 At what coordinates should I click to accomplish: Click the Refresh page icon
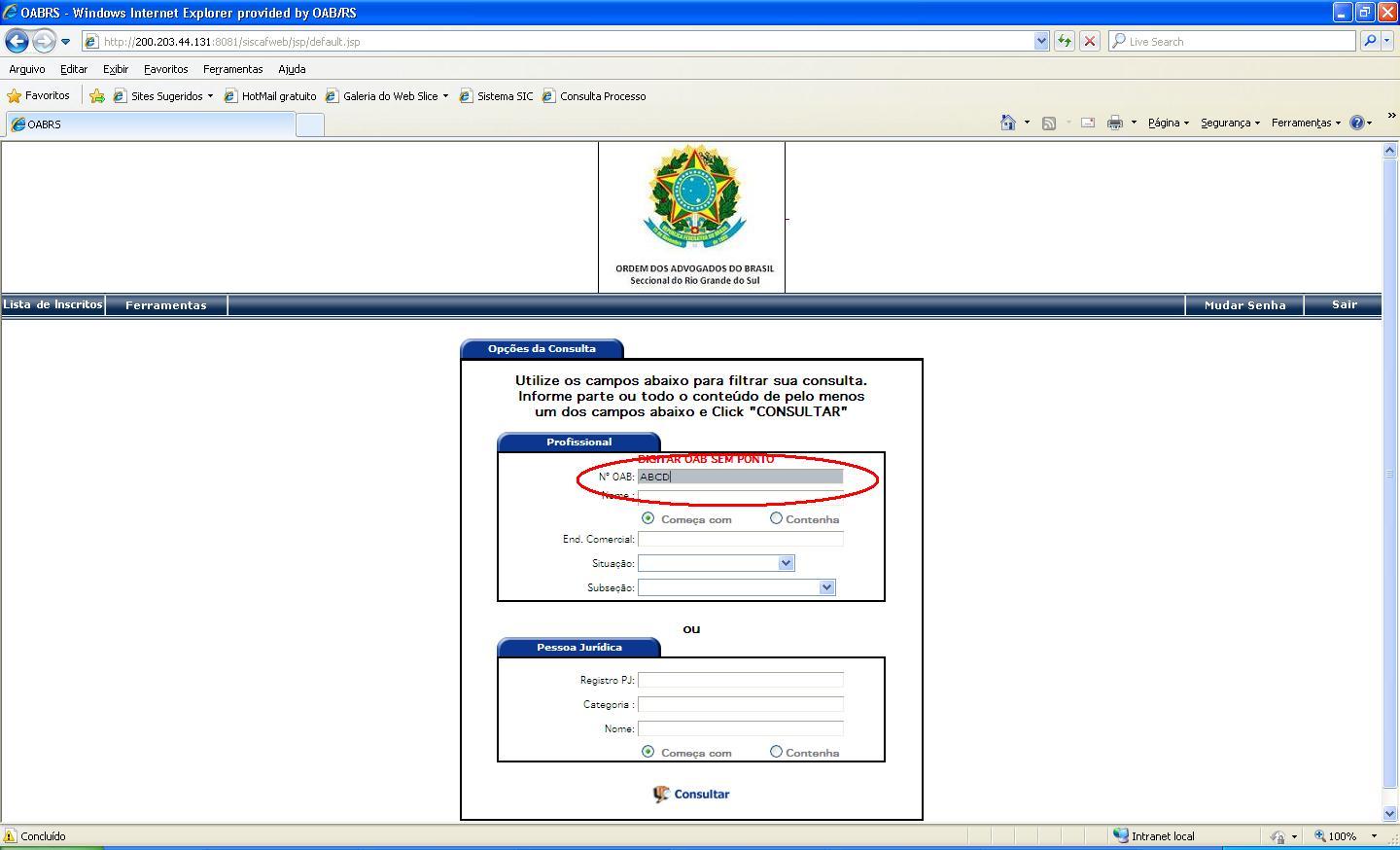pos(1065,42)
